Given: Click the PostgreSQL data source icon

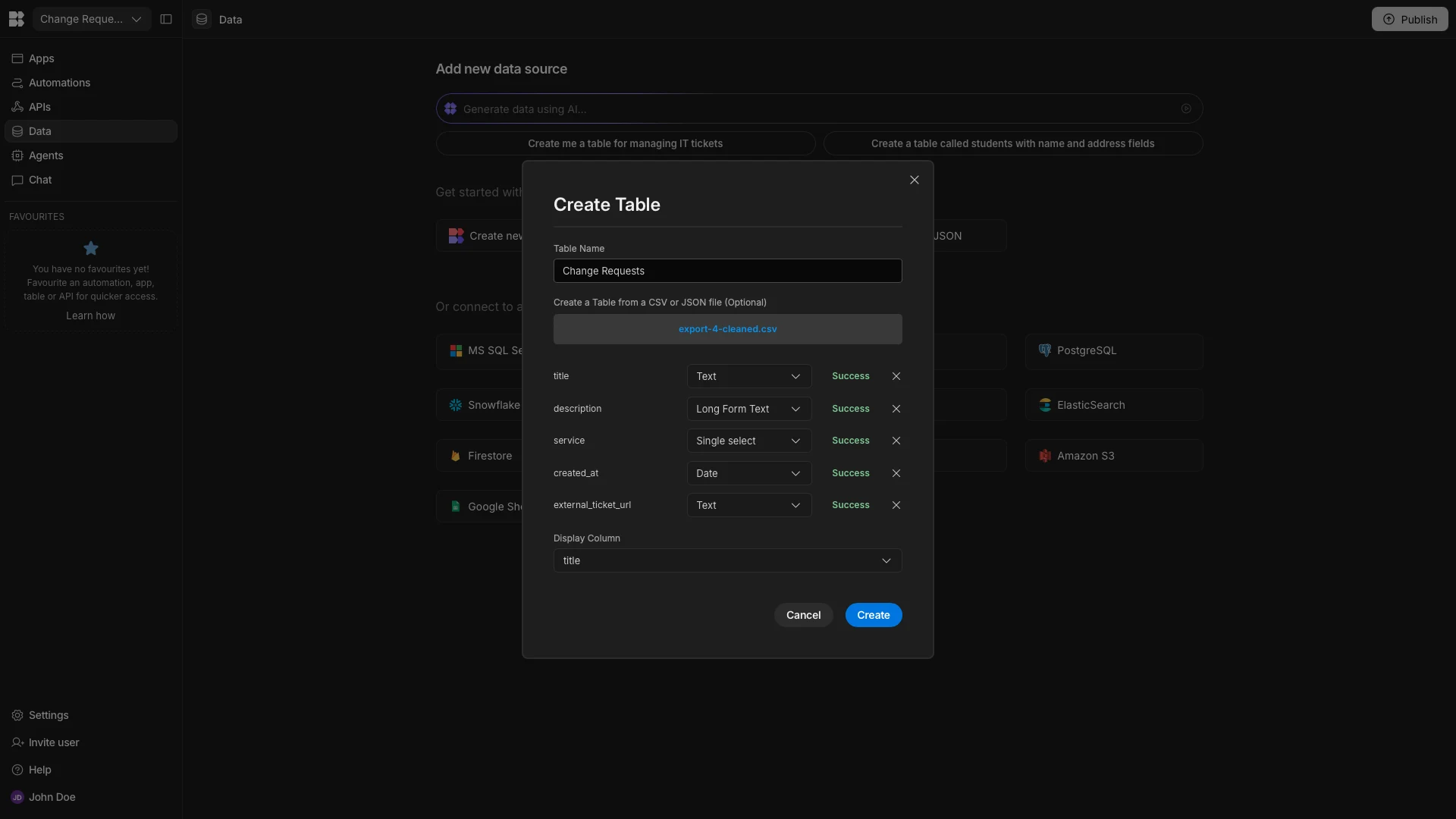Looking at the screenshot, I should (x=1044, y=350).
